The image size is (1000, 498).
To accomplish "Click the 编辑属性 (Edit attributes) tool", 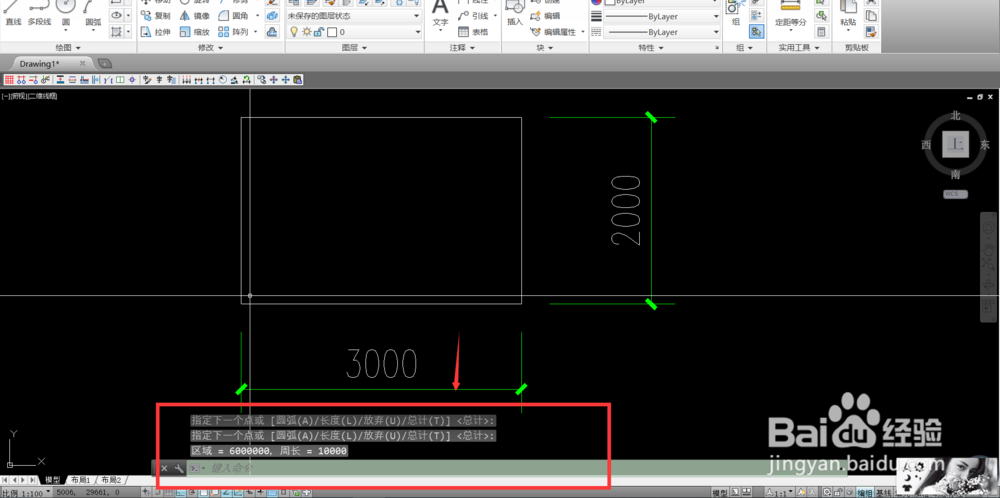I will (x=554, y=32).
